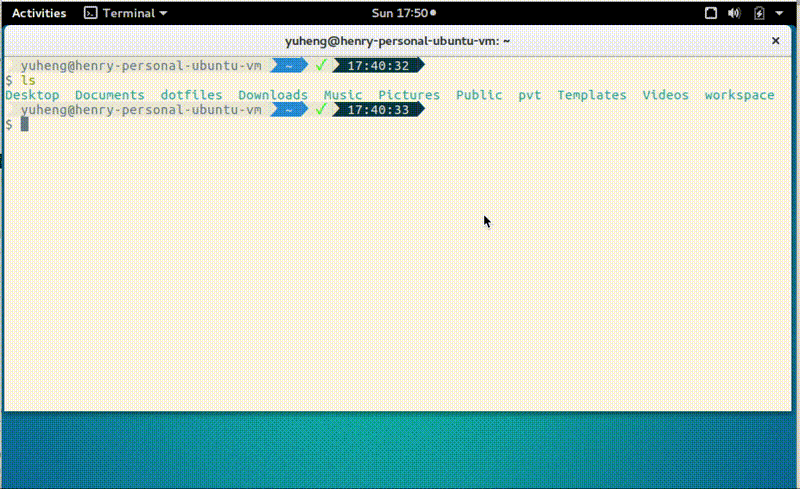The image size is (800, 489).
Task: Open the clock showing Sun 17:50
Action: [x=400, y=13]
